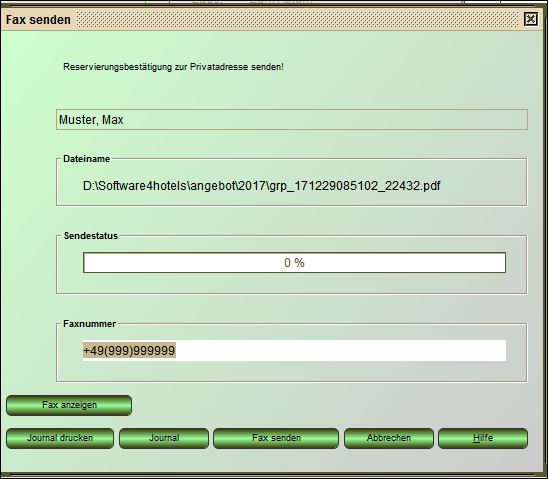Image resolution: width=548 pixels, height=479 pixels.
Task: Click the Faxnummer group label
Action: point(89,324)
